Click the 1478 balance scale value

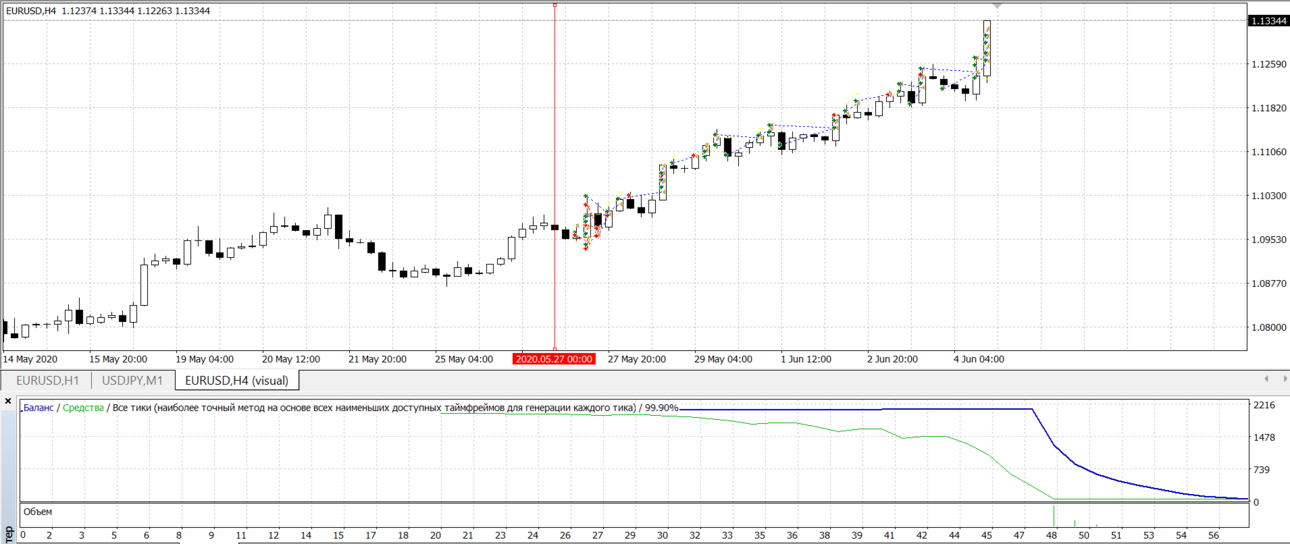1263,438
